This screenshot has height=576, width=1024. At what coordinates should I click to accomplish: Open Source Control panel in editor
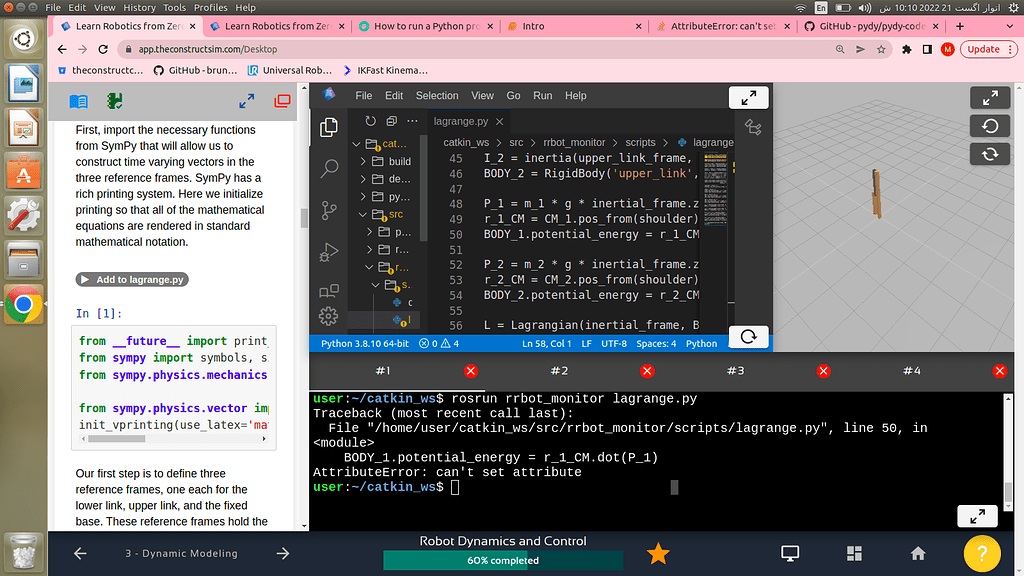coord(328,210)
